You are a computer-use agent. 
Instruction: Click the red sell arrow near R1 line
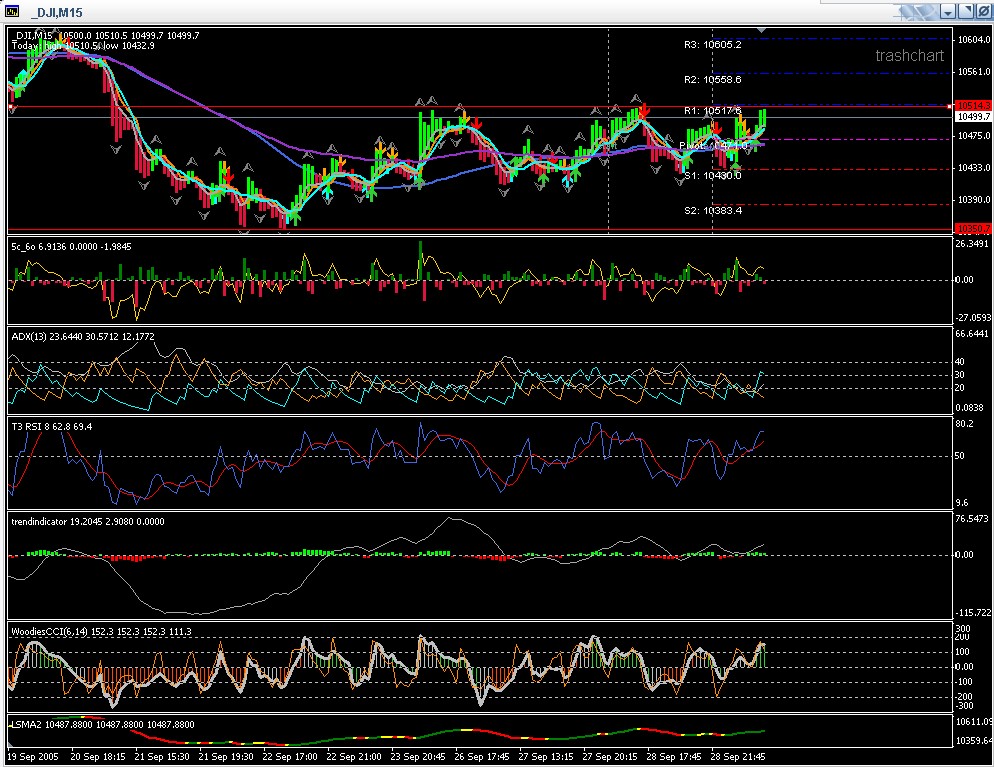644,109
